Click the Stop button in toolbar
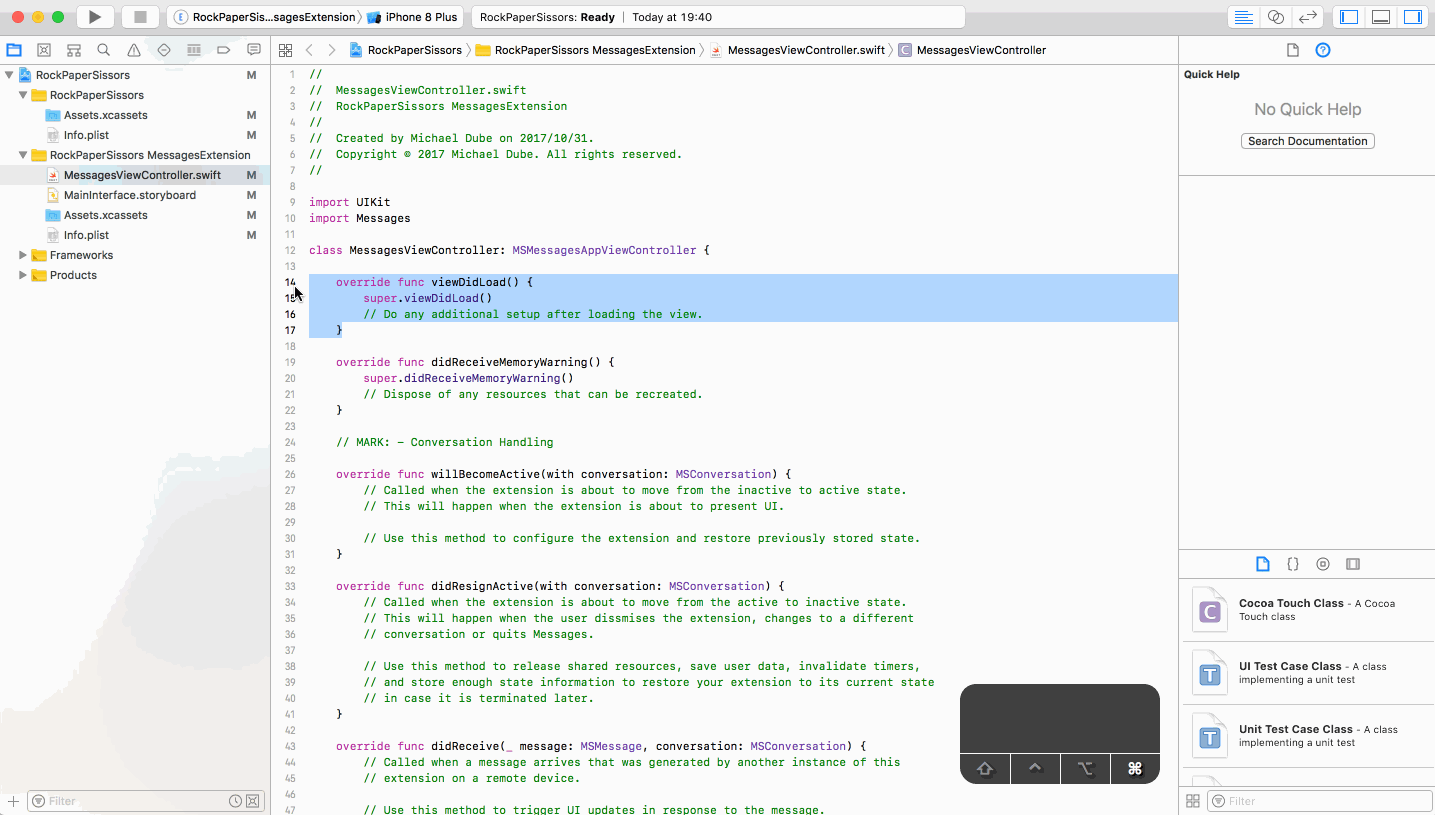Screen dimensions: 1435x815 click(140, 17)
